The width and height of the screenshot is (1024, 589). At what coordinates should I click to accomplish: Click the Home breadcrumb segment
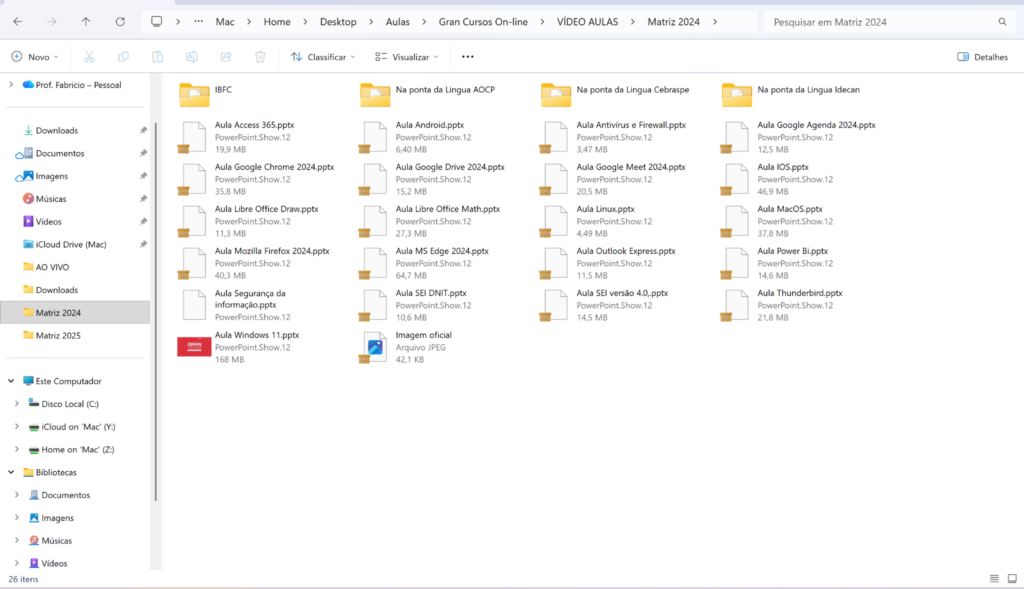pos(277,22)
